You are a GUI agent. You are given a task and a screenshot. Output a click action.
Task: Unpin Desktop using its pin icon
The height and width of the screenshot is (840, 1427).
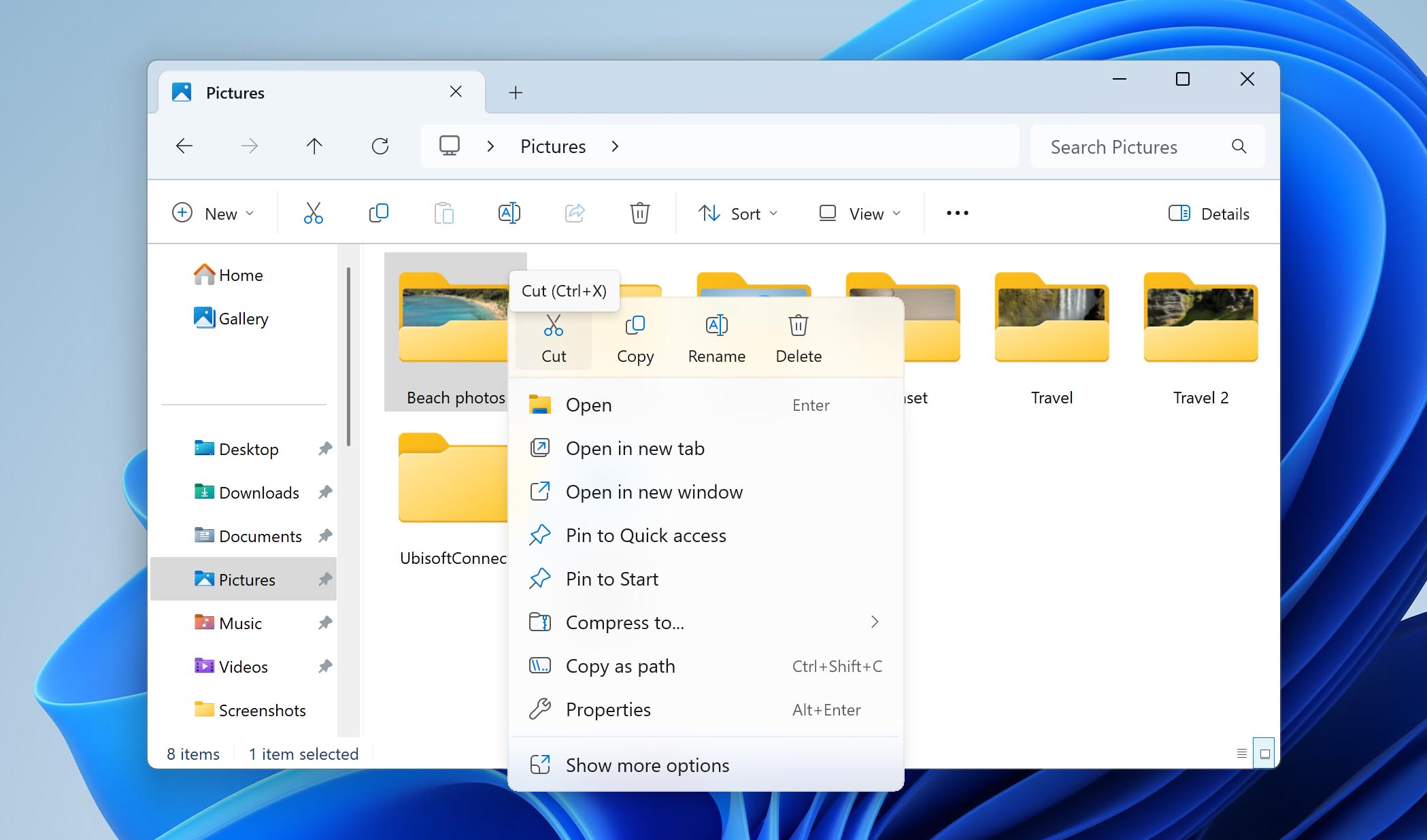coord(325,449)
